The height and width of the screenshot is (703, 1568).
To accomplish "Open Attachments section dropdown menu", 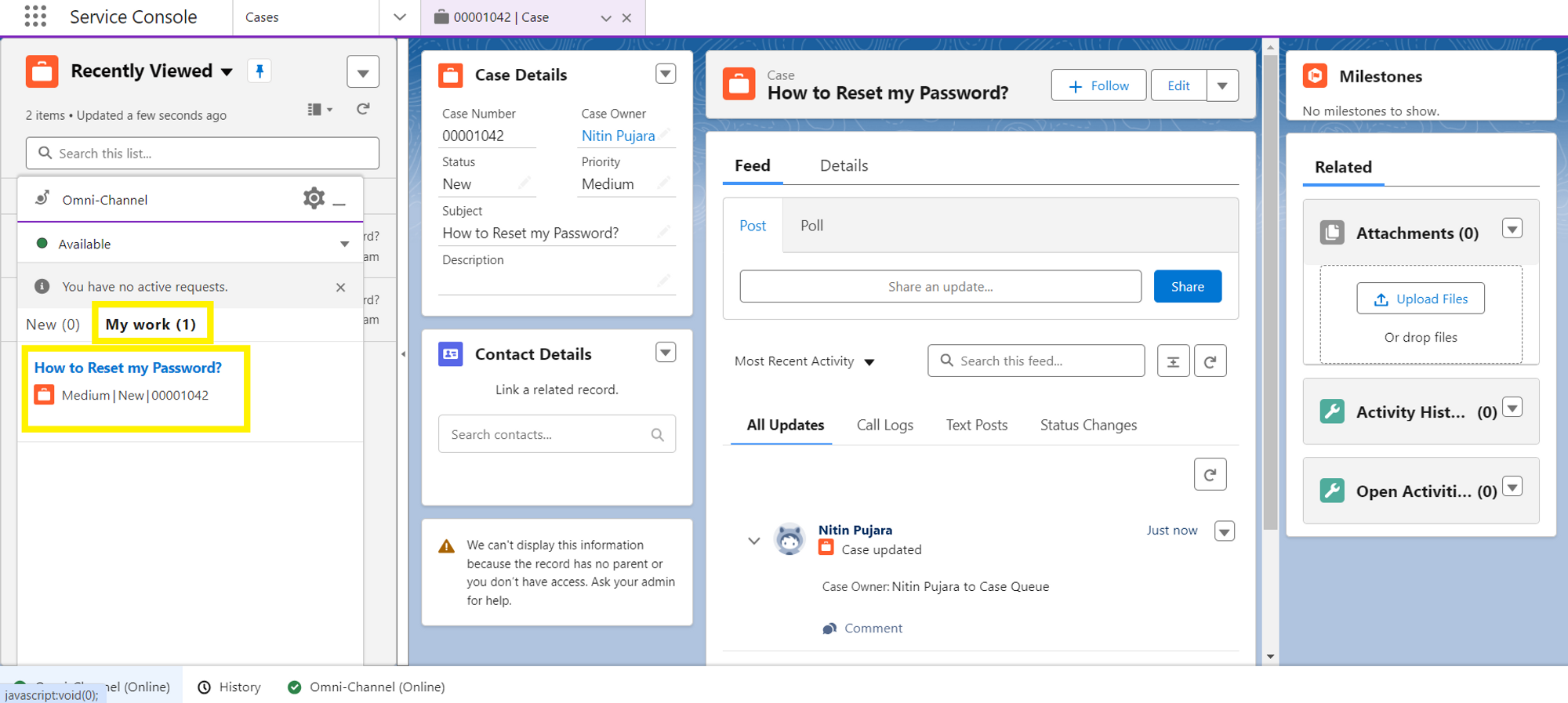I will coord(1512,229).
